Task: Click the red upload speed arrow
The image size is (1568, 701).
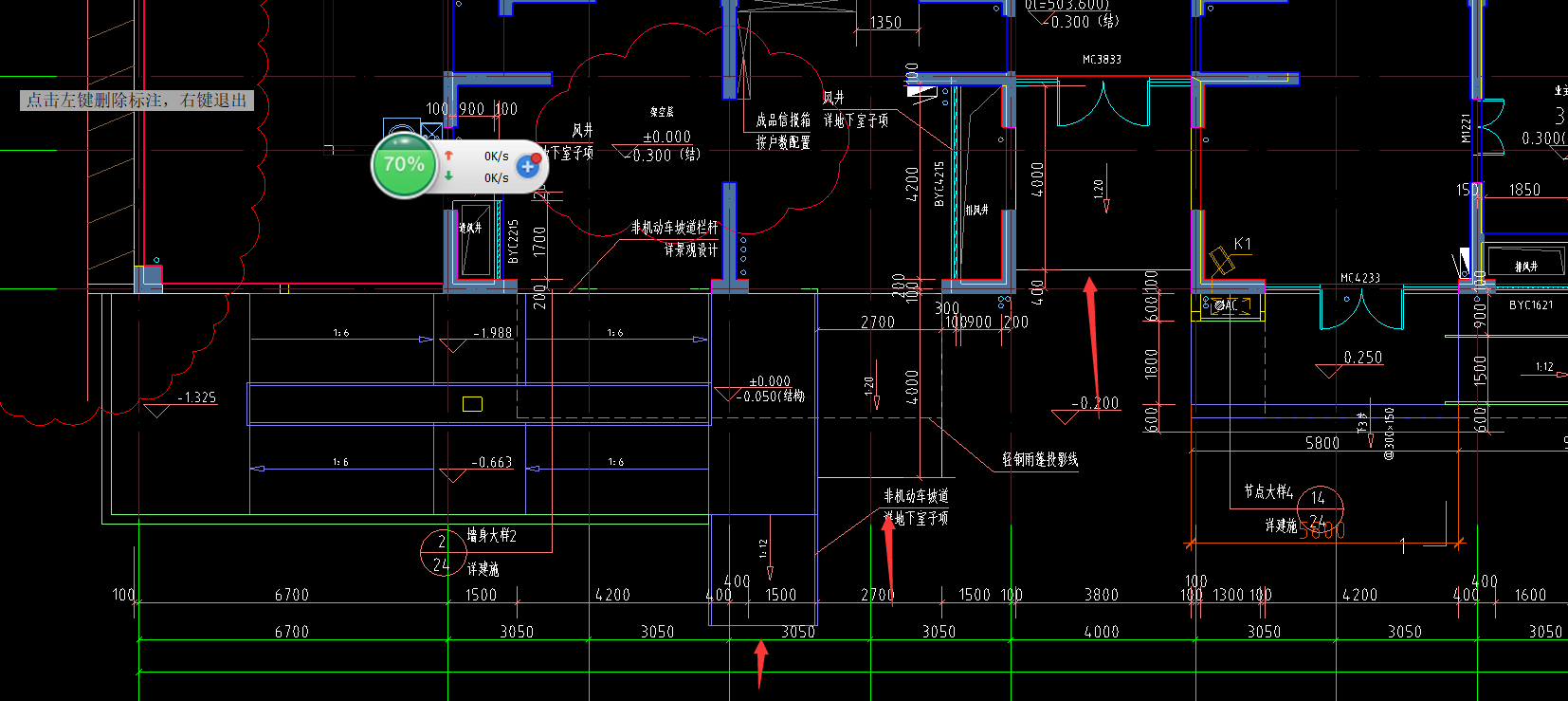Action: (x=448, y=156)
